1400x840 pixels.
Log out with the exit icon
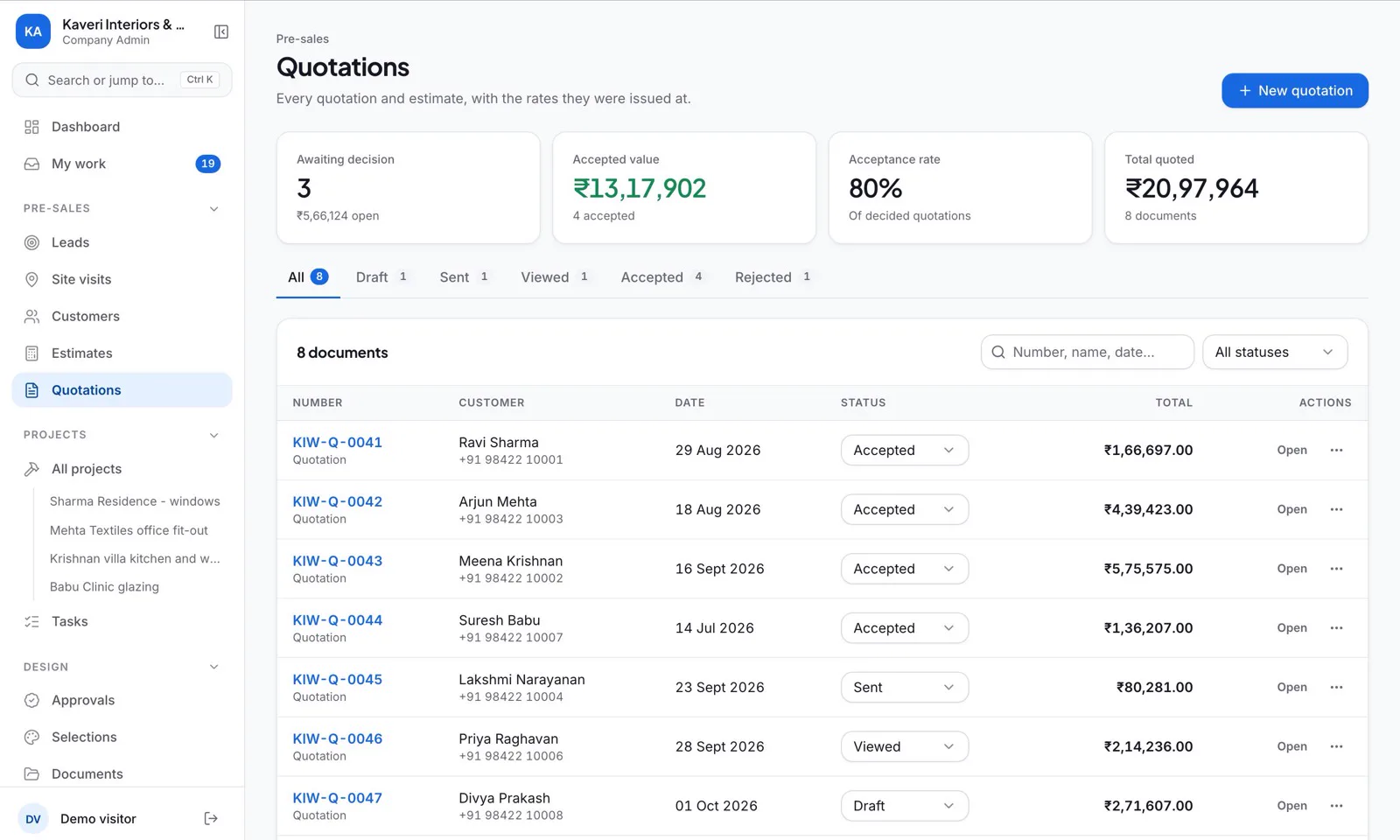pos(211,819)
